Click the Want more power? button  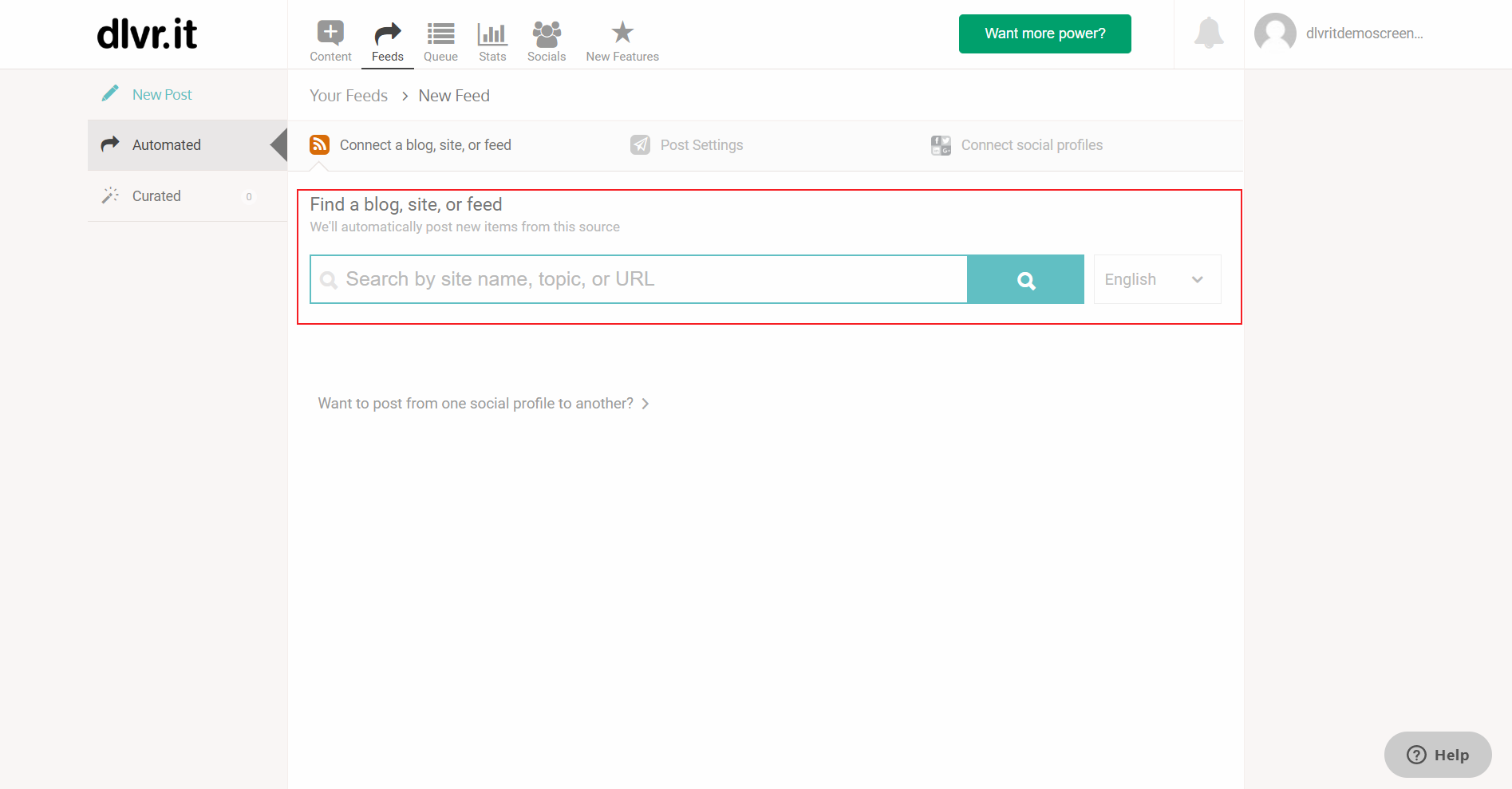(x=1044, y=34)
